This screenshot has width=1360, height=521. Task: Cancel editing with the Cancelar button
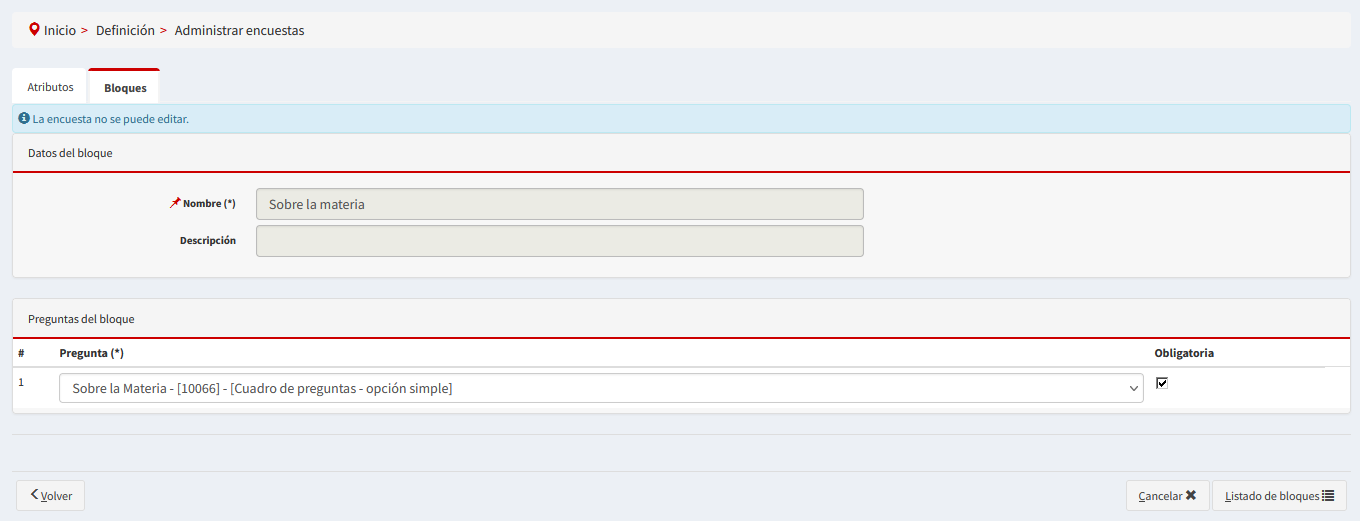1168,496
